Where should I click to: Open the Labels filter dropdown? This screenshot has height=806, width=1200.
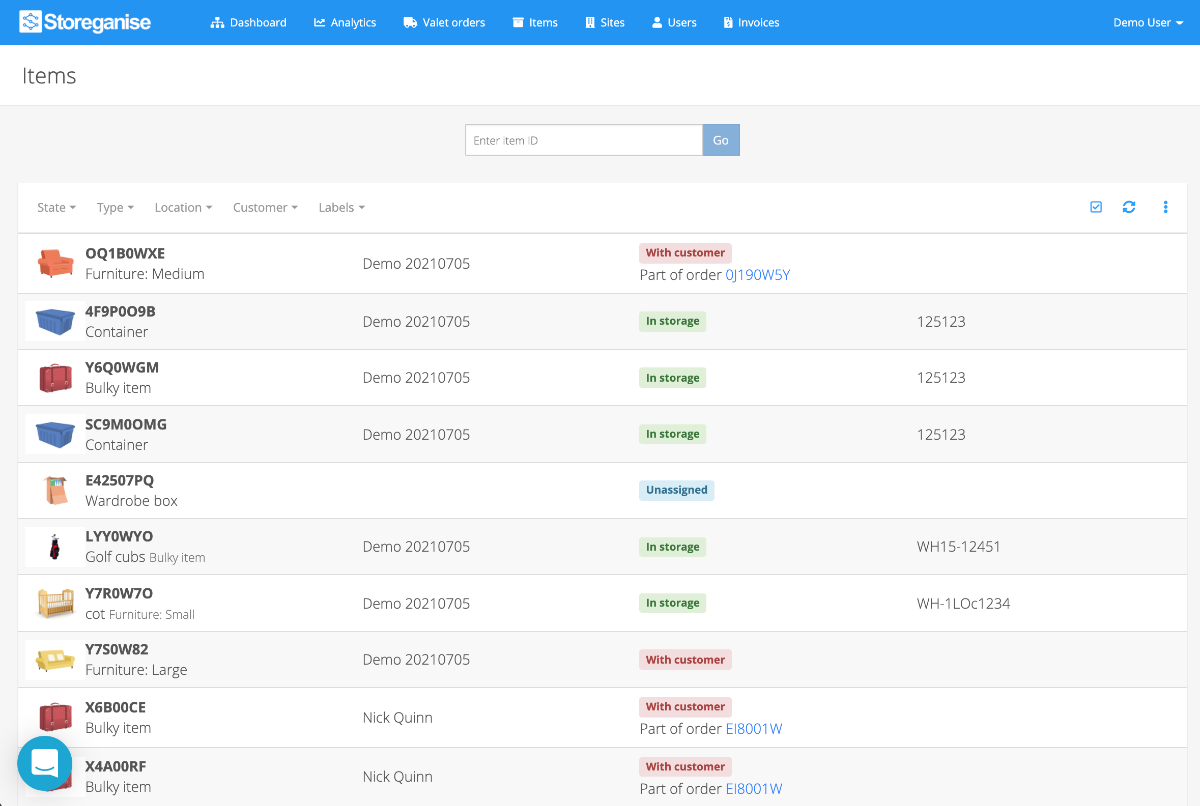pos(341,208)
